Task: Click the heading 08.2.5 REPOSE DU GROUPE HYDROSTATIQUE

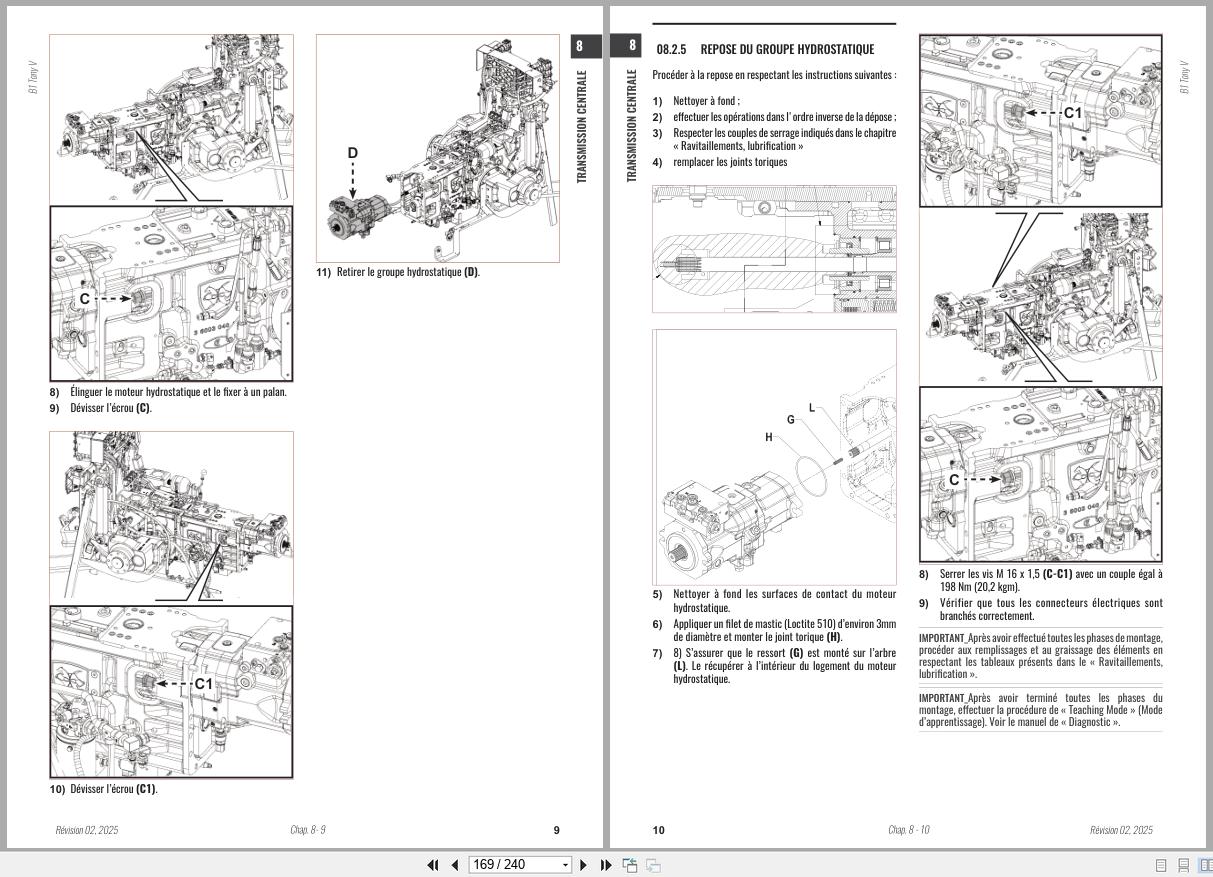Action: (765, 48)
